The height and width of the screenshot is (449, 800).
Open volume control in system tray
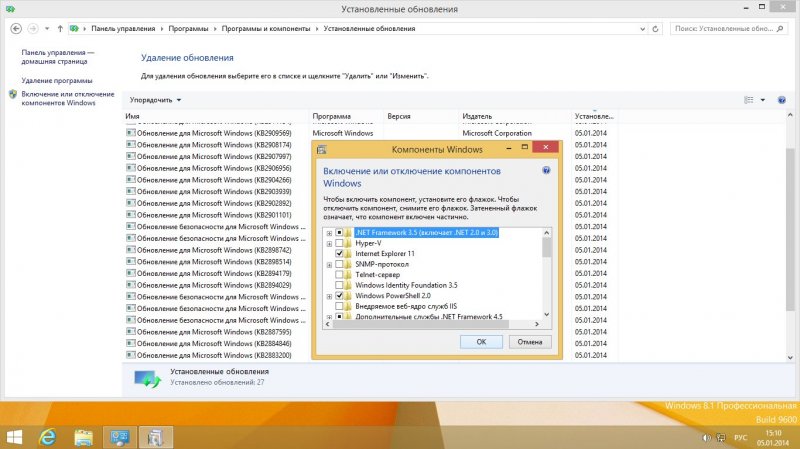[x=707, y=438]
